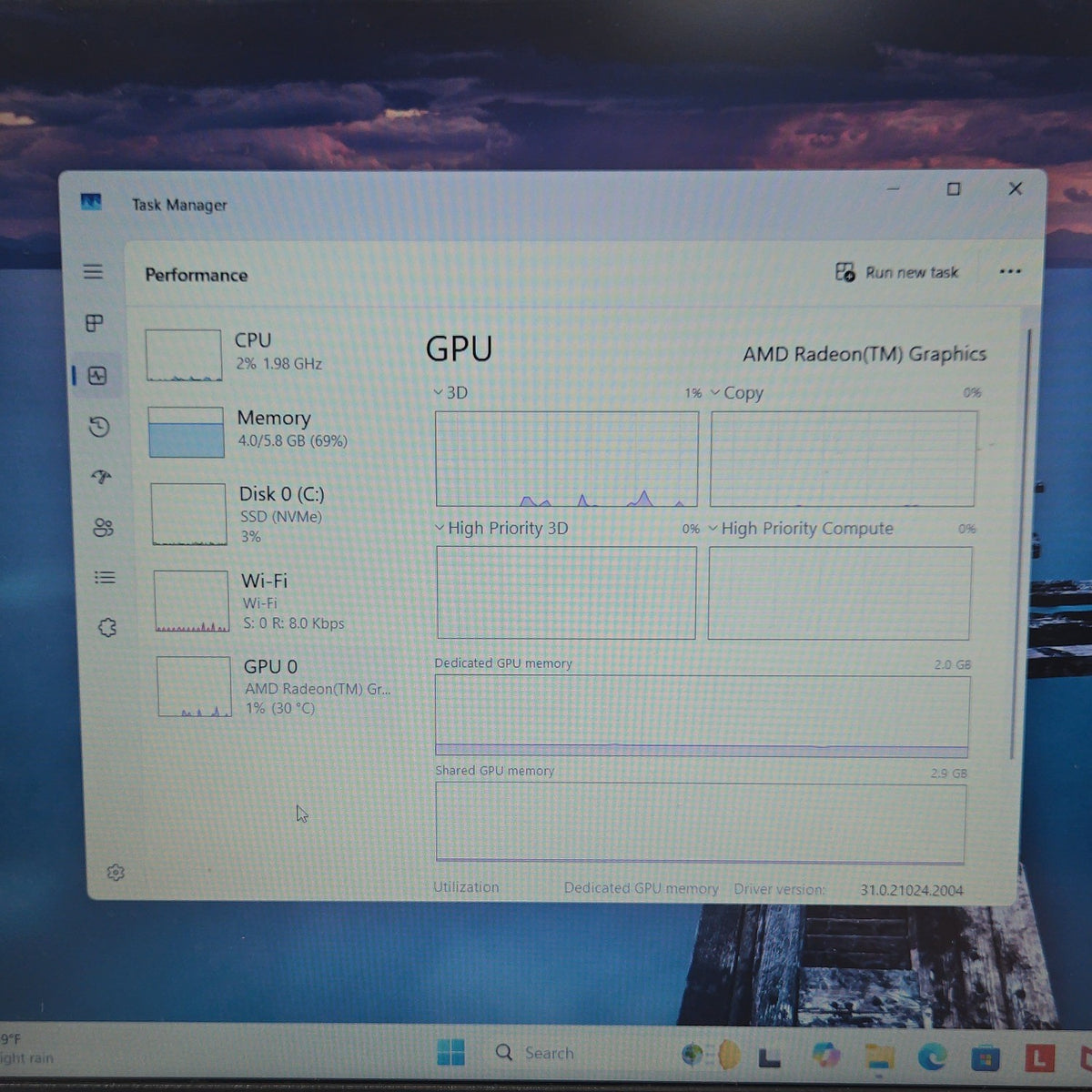
Task: Open the Startup apps page icon
Action: pos(101,477)
